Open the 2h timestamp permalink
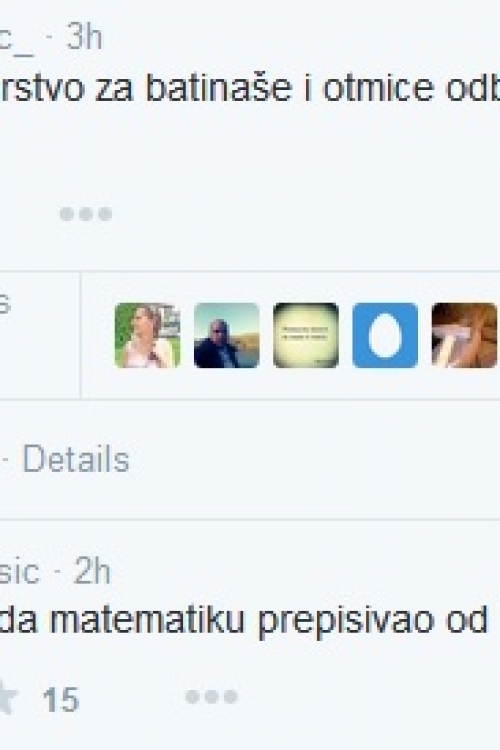Image resolution: width=500 pixels, height=750 pixels. pyautogui.click(x=92, y=571)
